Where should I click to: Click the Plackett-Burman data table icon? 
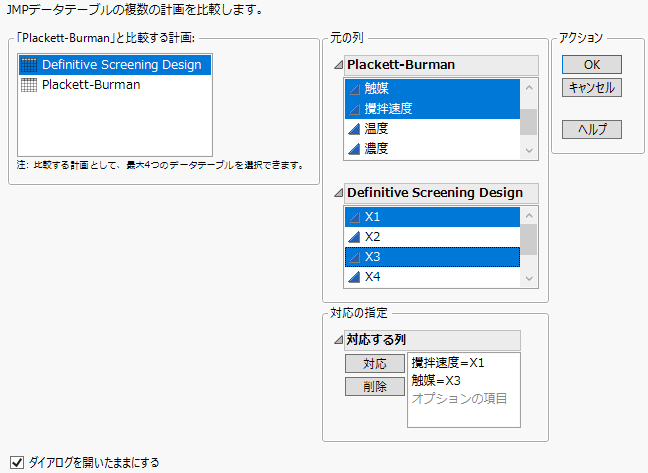[30, 85]
